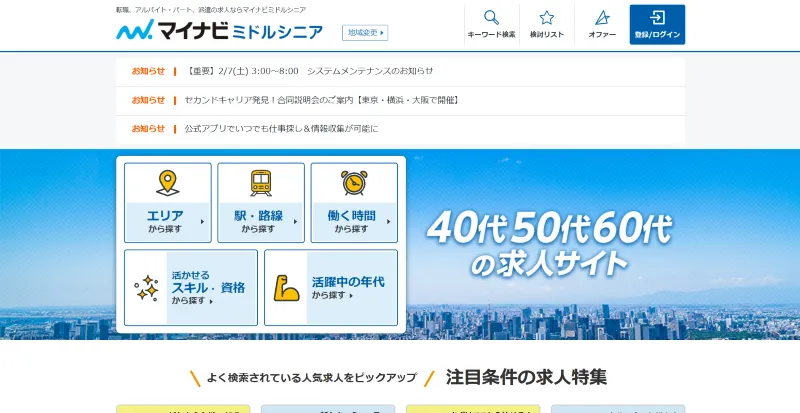Select the sparkles スキル・資格 icon
Viewport: 800px width, 413px height.
(146, 288)
